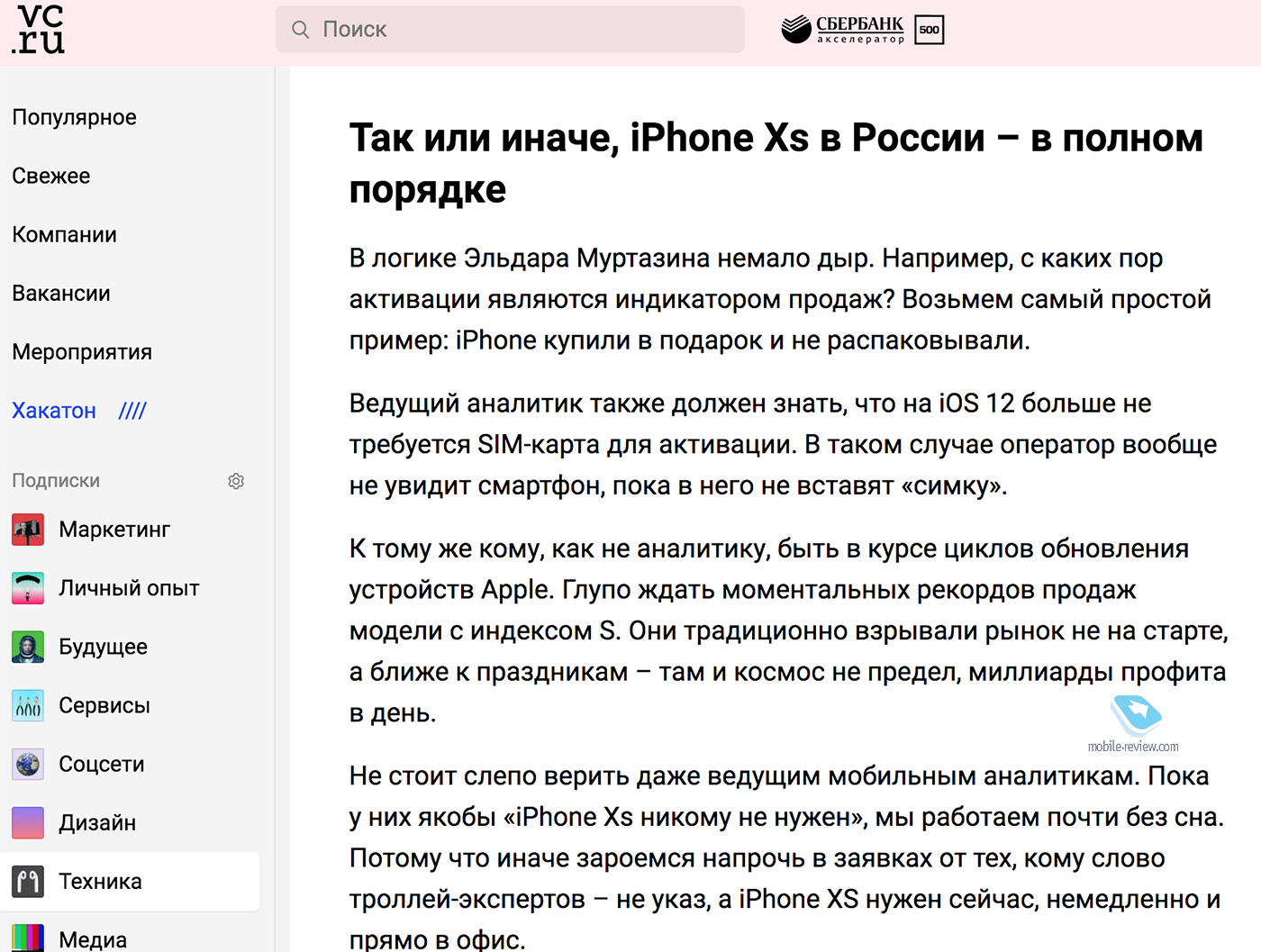This screenshot has height=952, width=1261.
Task: Click the paragraph starting 'В логике Эльдара Муртазина'
Action: pos(780,299)
